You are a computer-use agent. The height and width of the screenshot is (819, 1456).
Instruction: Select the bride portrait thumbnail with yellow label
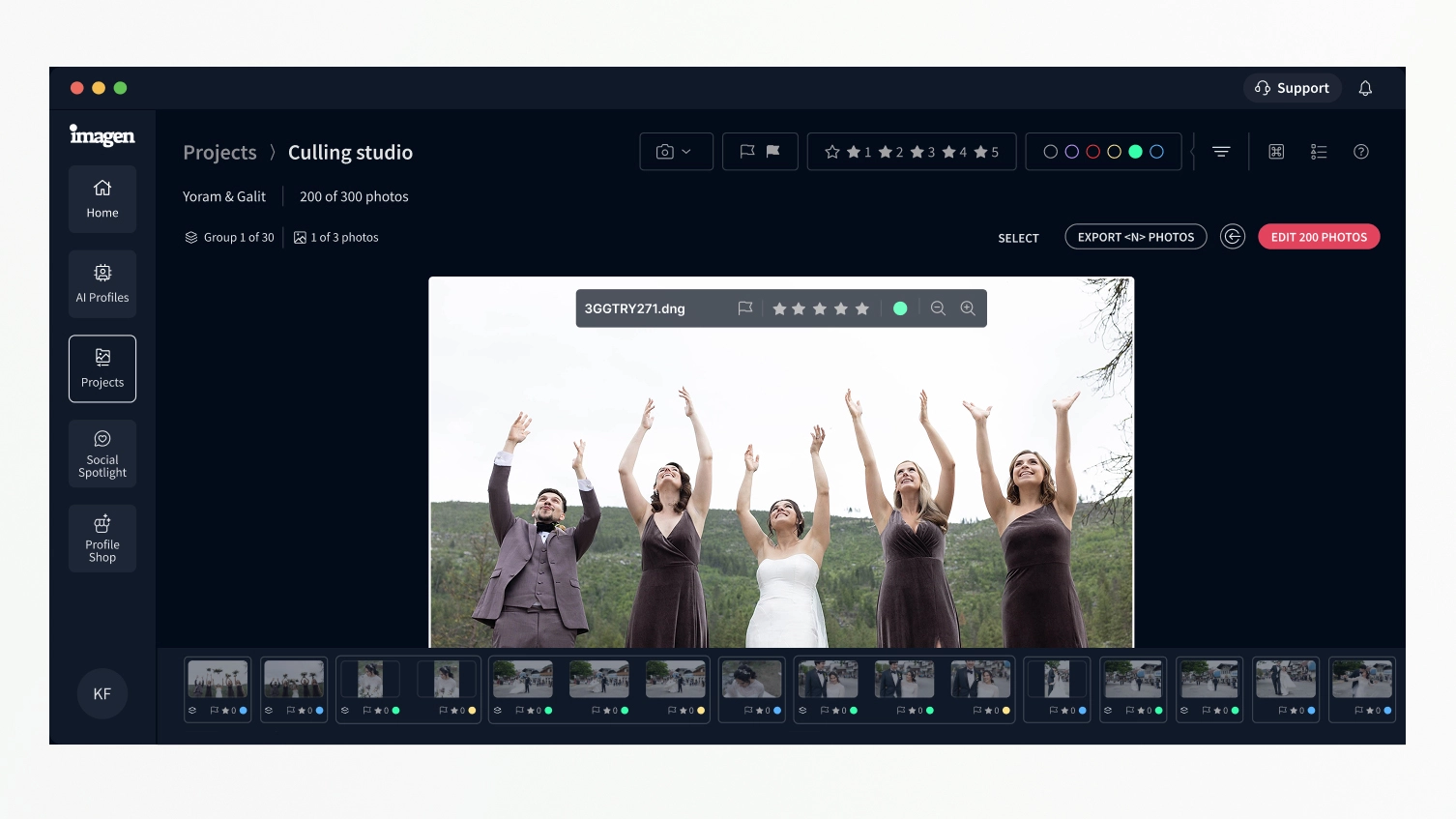click(447, 680)
